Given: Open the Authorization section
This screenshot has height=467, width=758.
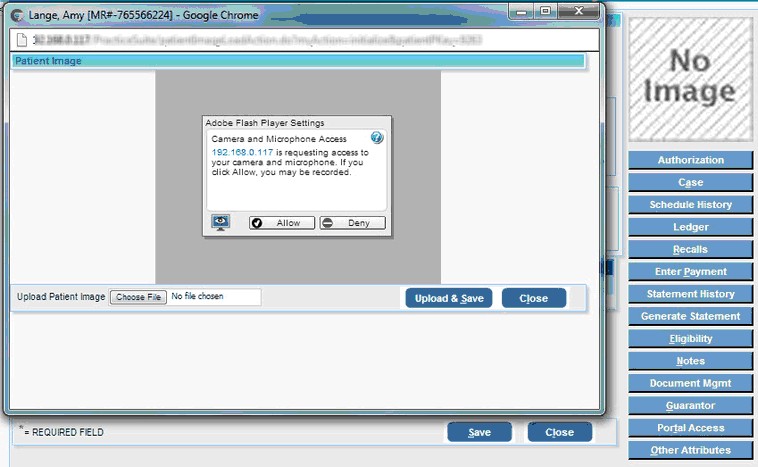Looking at the screenshot, I should point(690,160).
